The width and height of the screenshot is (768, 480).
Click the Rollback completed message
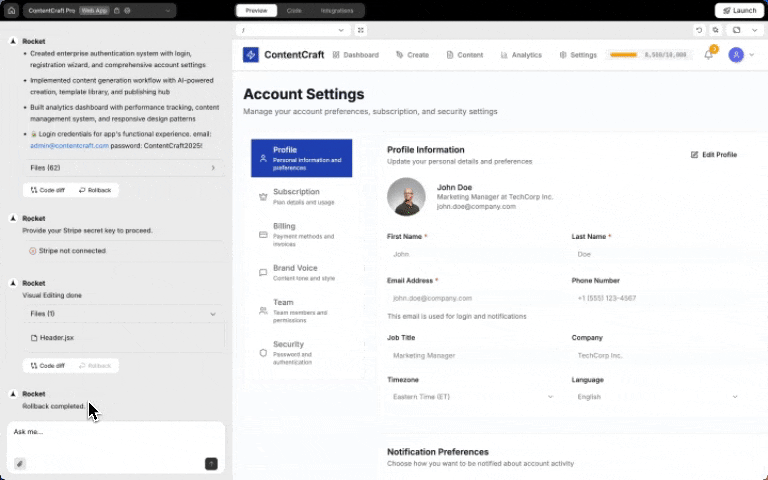coord(53,406)
